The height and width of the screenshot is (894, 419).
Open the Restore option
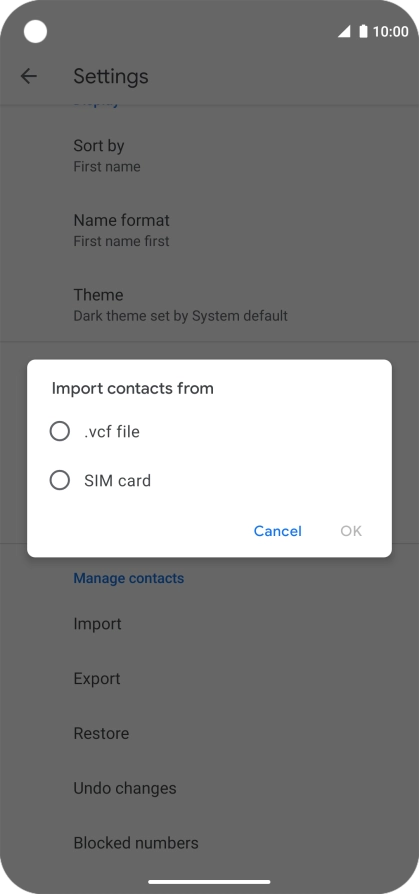pos(209,733)
